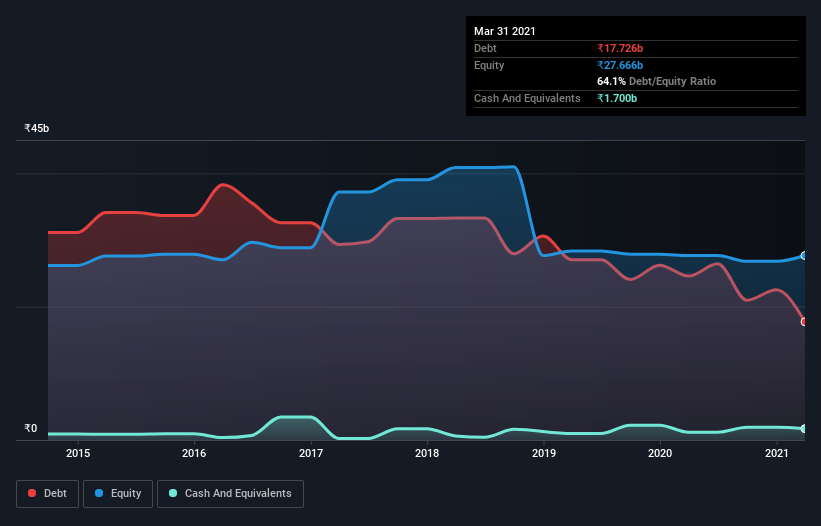
Task: Click the 2020 x-axis label
Action: (660, 453)
